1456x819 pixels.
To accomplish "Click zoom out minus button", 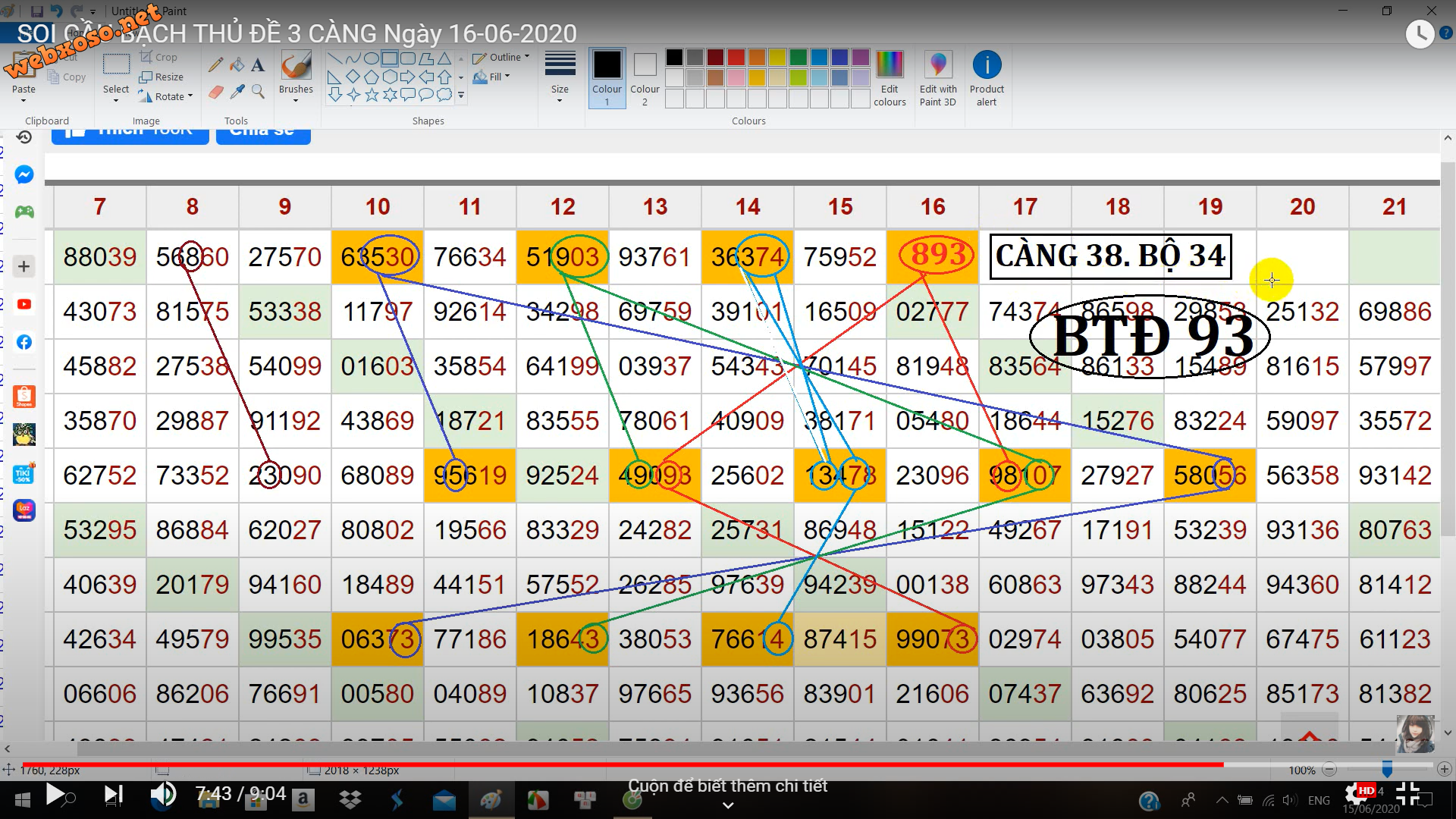I will (1329, 770).
